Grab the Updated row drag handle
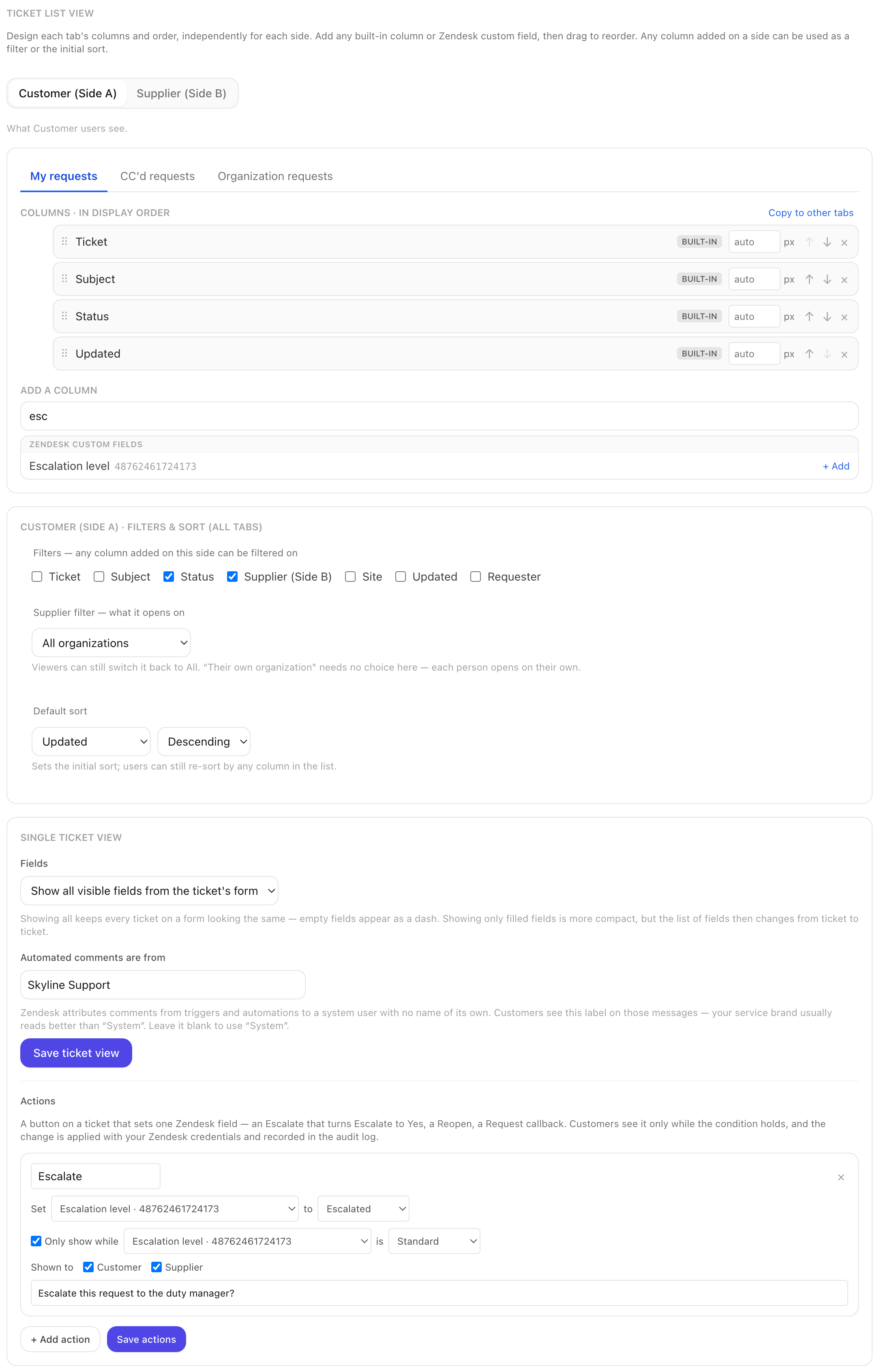This screenshot has width=879, height=1372. pos(64,353)
